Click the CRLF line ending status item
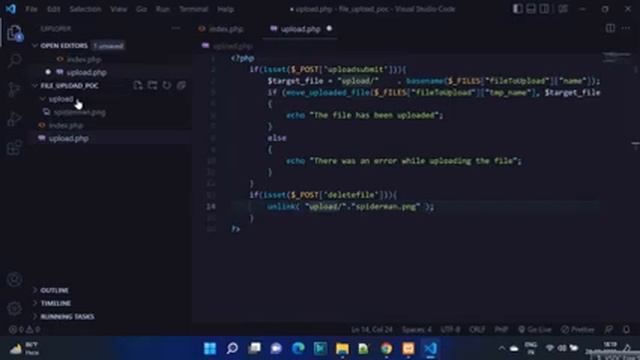Image resolution: width=640 pixels, height=360 pixels. [477, 329]
